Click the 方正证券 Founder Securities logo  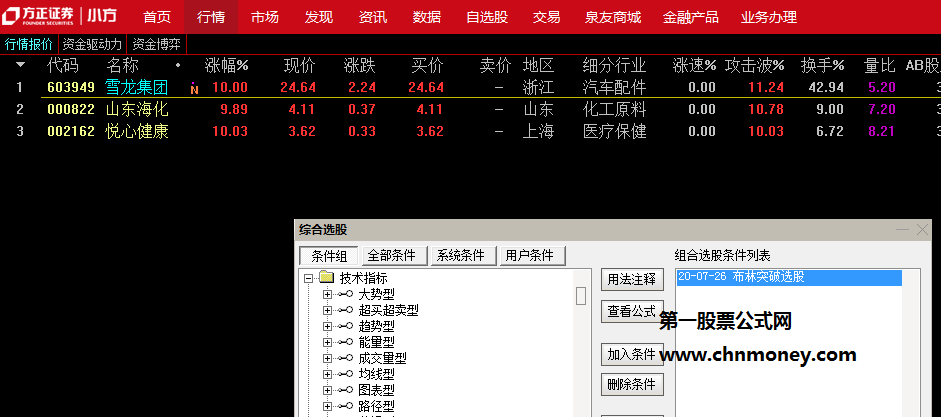(x=40, y=16)
